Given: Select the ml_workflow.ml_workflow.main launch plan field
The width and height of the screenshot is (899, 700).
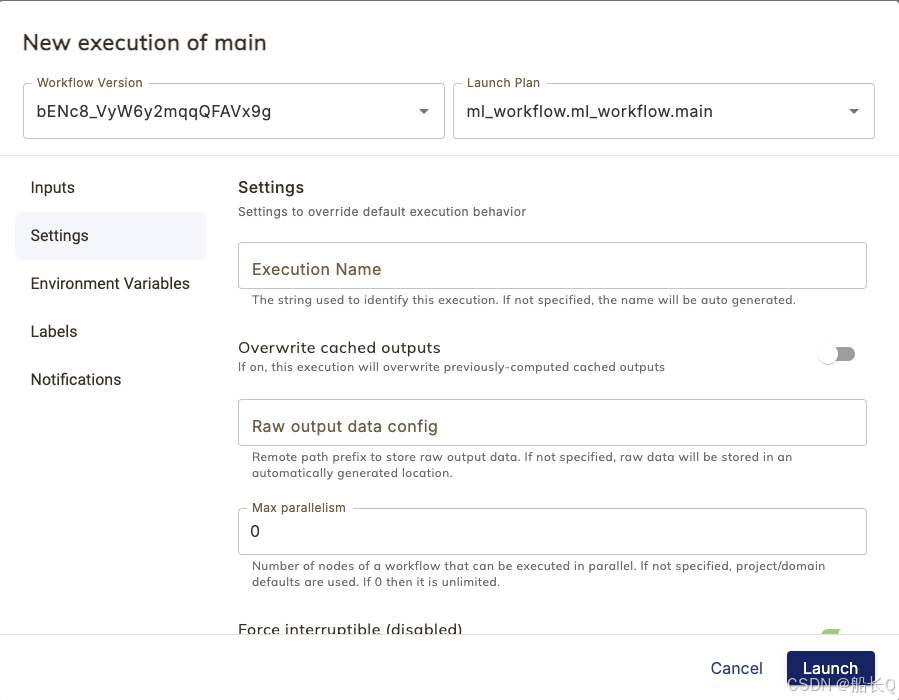Looking at the screenshot, I should coord(590,111).
